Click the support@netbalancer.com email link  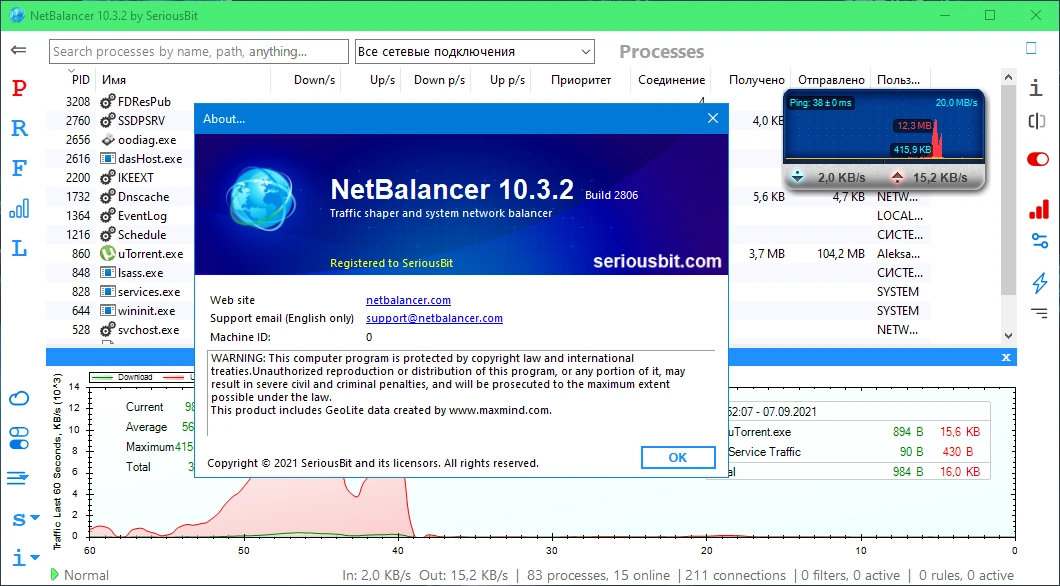click(x=434, y=318)
